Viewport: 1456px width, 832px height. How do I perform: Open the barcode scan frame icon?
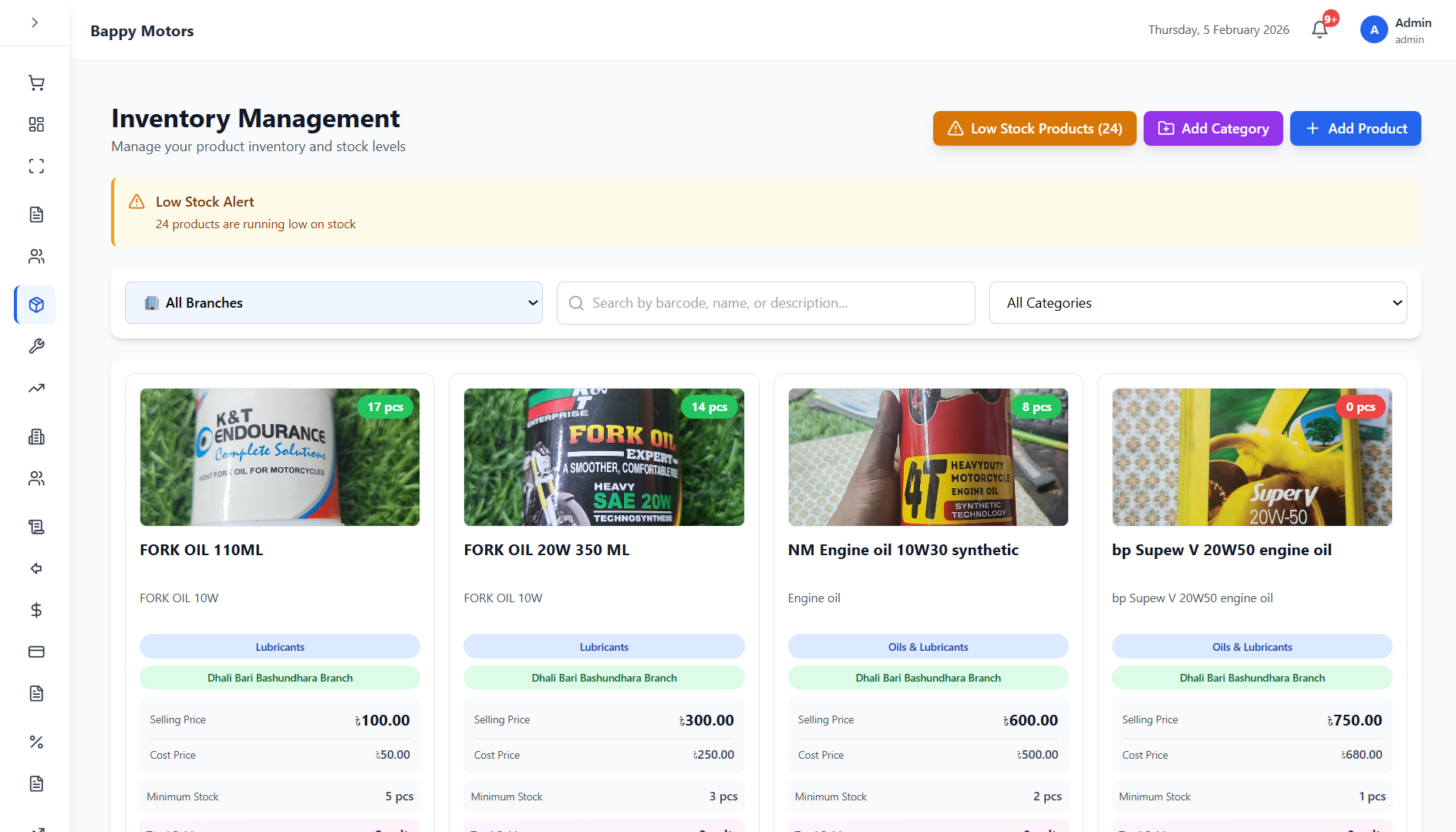click(36, 166)
